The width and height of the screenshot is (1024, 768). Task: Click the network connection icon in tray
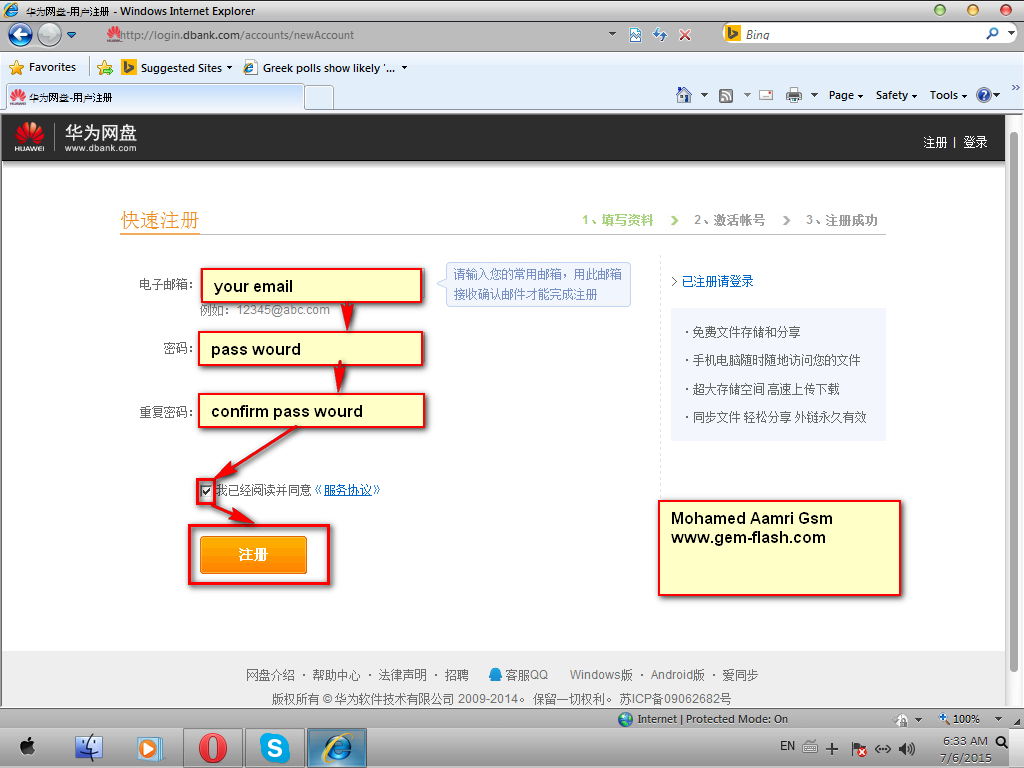882,749
